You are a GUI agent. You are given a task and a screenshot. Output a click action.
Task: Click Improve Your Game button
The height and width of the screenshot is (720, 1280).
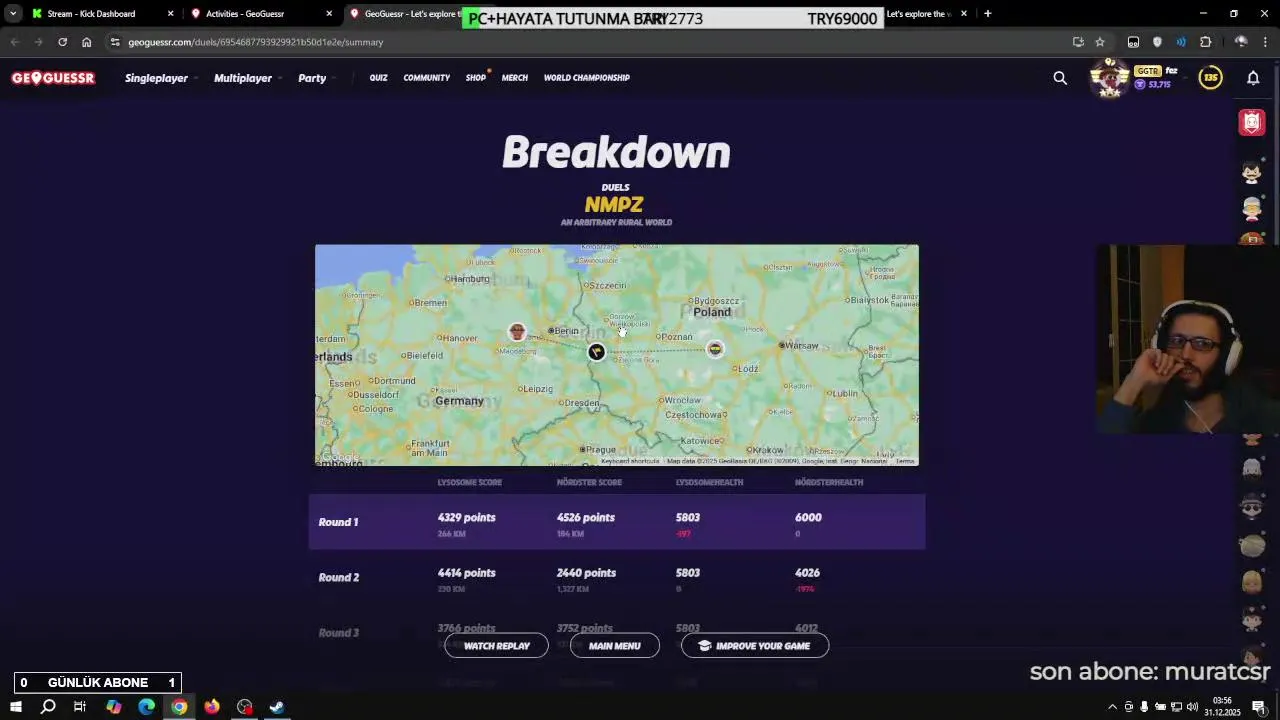tap(755, 646)
